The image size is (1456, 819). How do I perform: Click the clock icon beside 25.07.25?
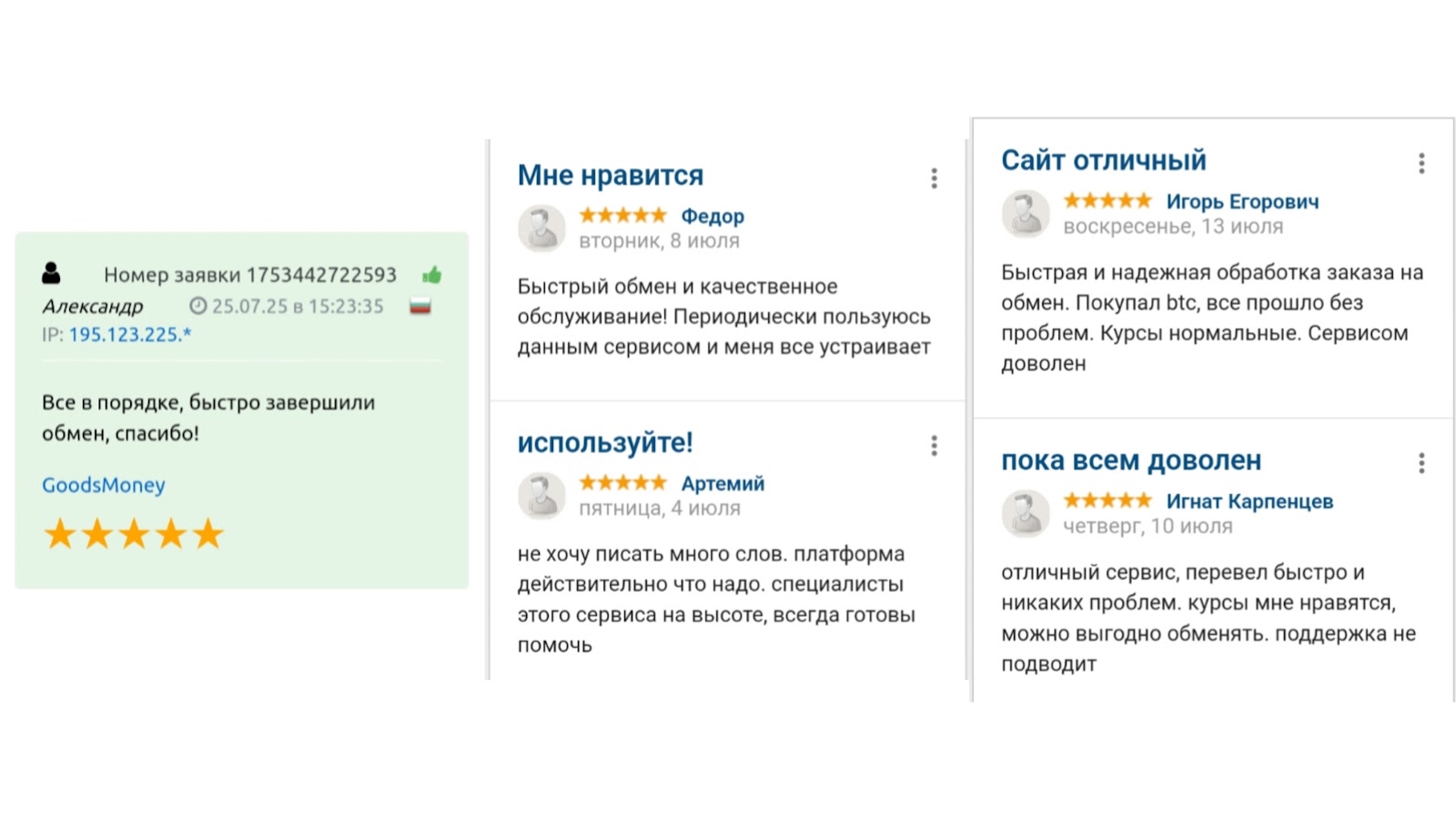[197, 306]
